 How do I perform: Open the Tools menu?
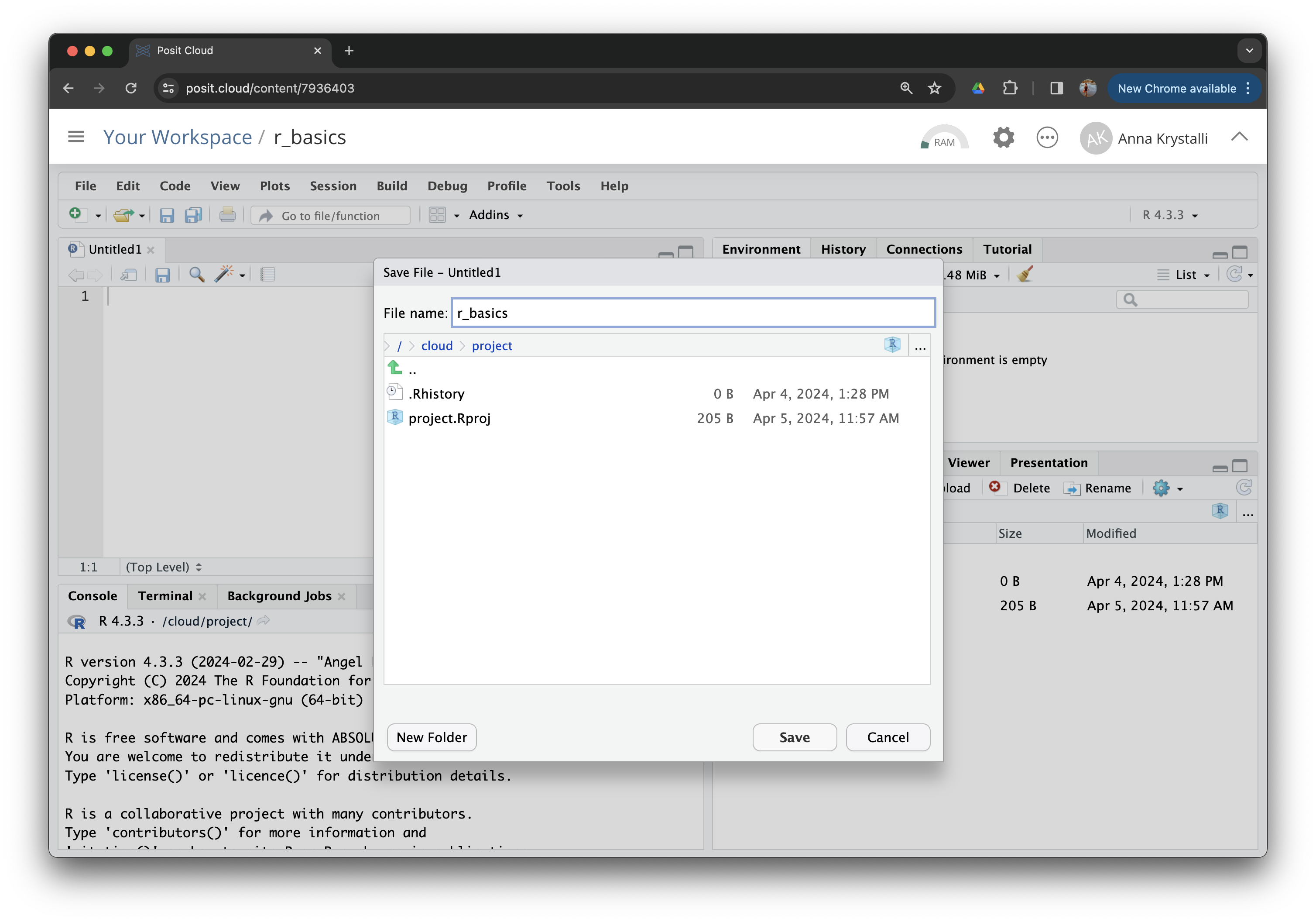coord(563,186)
